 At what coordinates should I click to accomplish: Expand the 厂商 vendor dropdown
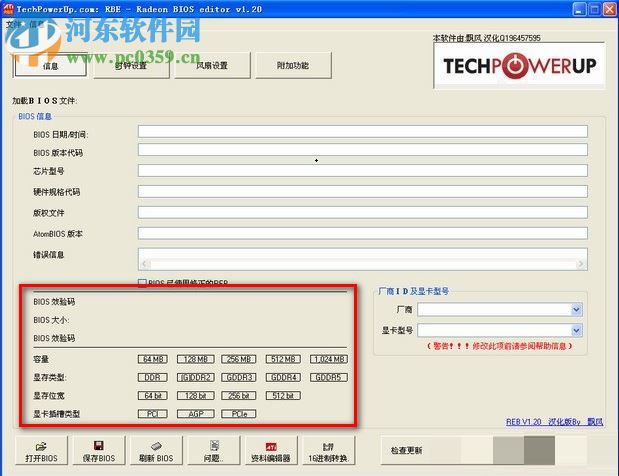(x=576, y=310)
